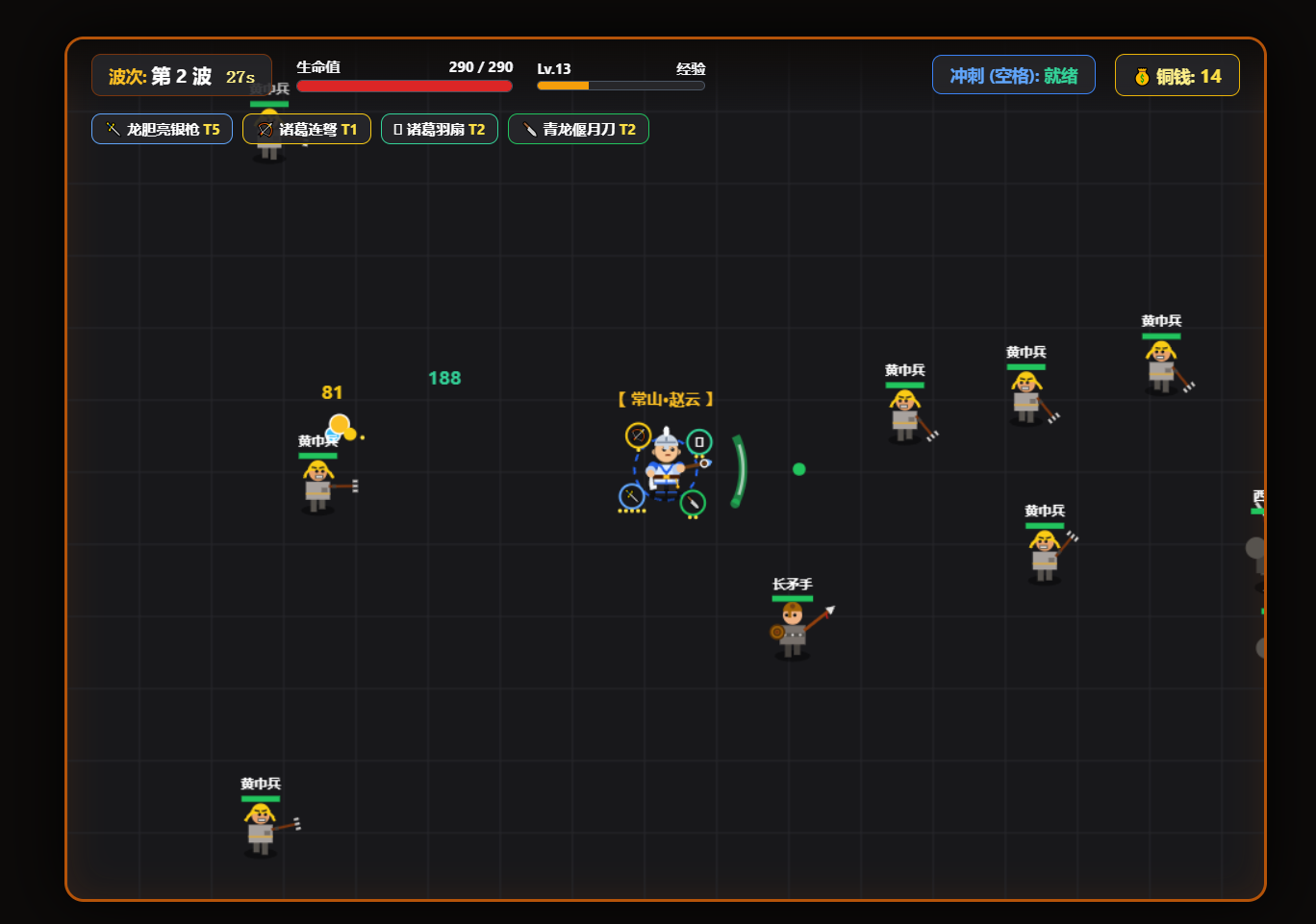
Task: Click the yellow crossbow orbit icon near the hero
Action: click(x=638, y=436)
